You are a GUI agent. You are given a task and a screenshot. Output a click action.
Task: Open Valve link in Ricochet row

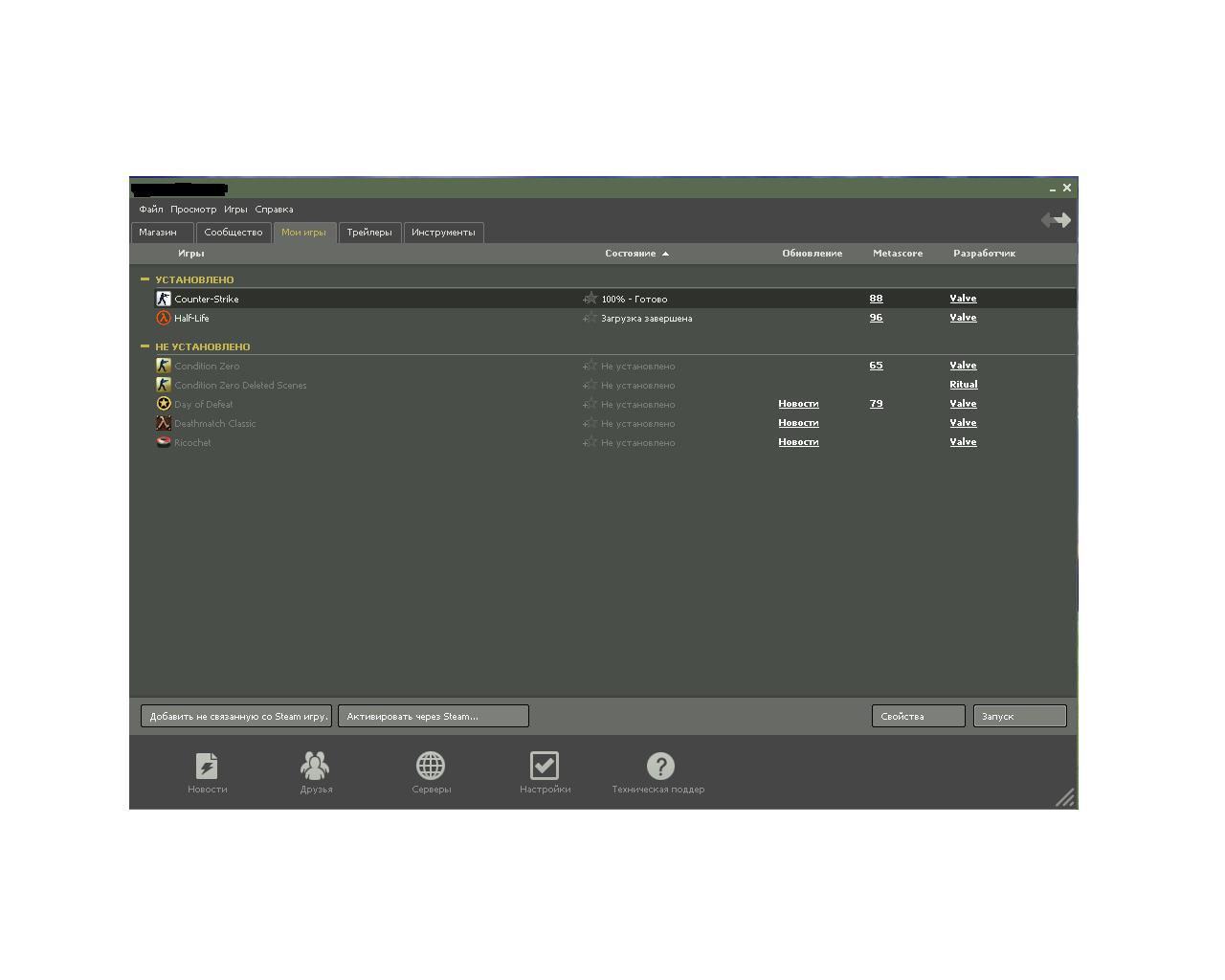(963, 442)
